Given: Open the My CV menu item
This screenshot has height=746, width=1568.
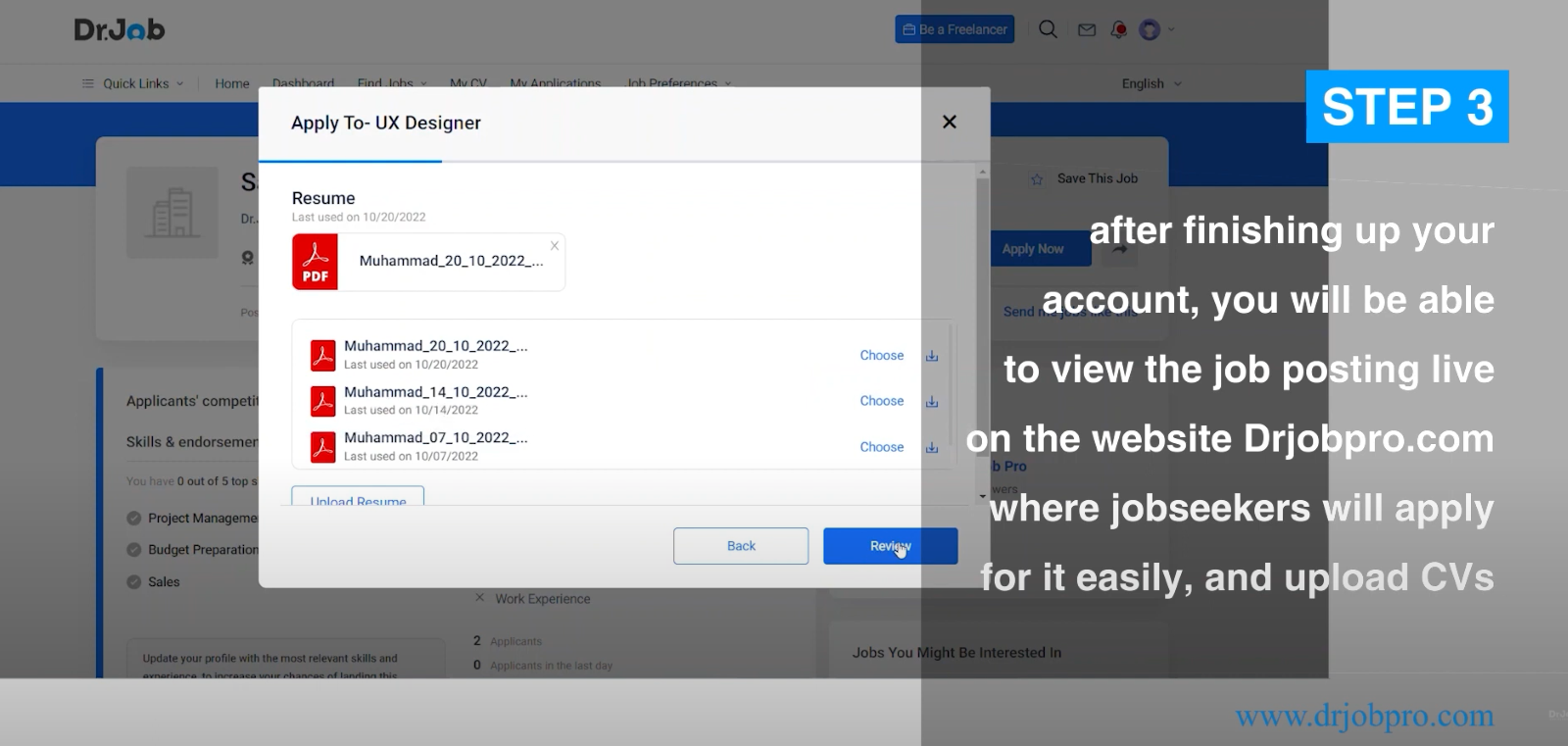Looking at the screenshot, I should click(x=468, y=83).
